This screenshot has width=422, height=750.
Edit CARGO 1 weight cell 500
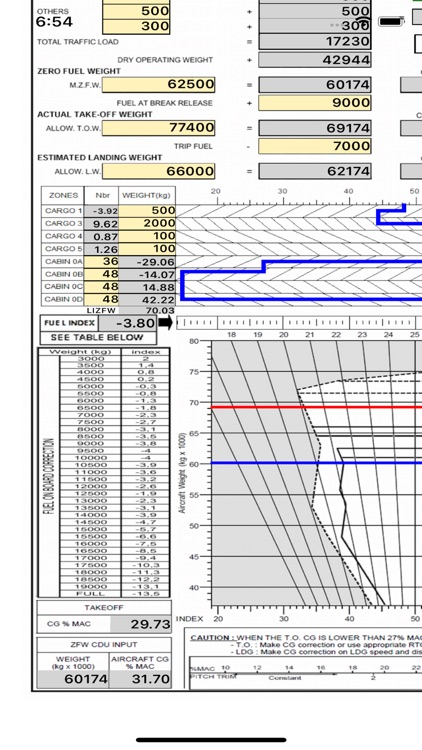(x=147, y=210)
